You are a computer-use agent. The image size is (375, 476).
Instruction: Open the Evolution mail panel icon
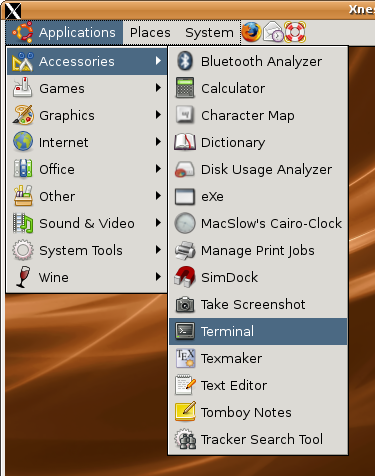273,32
